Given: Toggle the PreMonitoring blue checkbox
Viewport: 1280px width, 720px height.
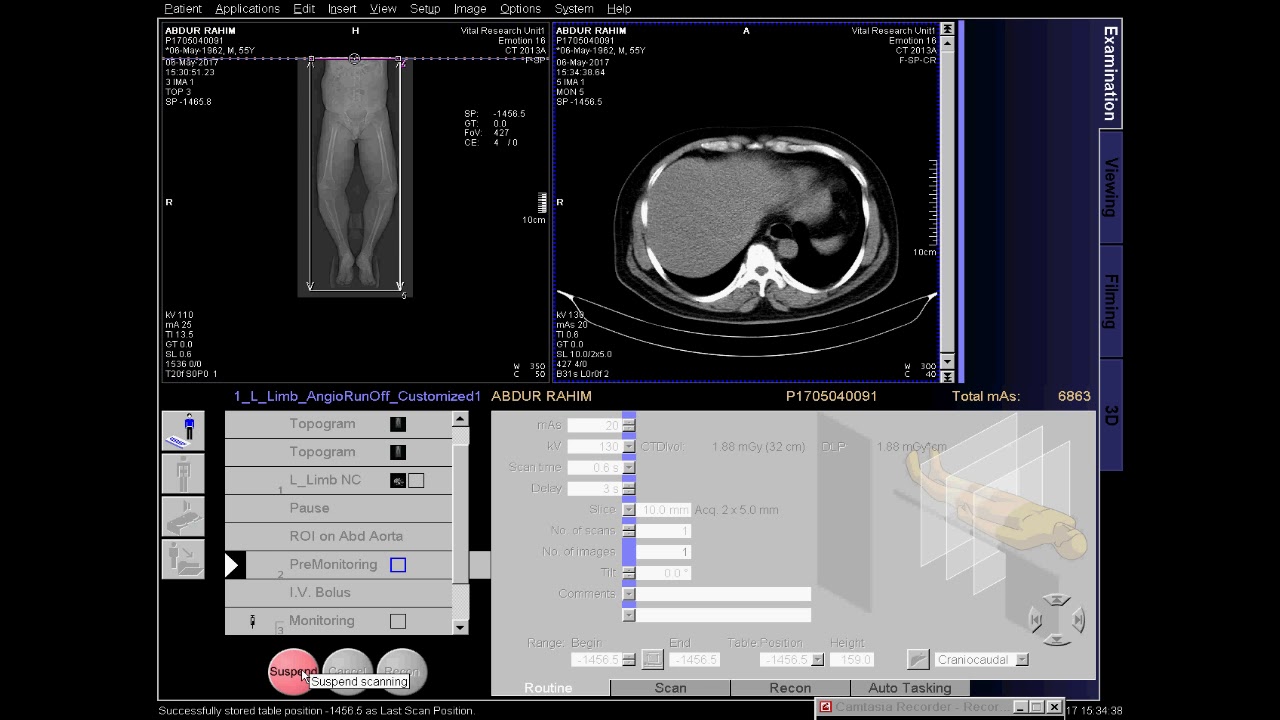Looking at the screenshot, I should pos(398,565).
